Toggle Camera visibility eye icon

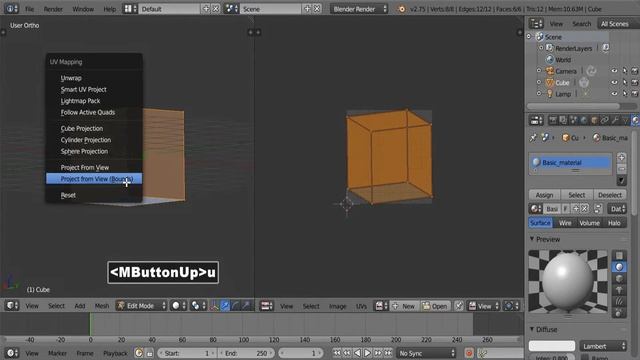pos(614,71)
